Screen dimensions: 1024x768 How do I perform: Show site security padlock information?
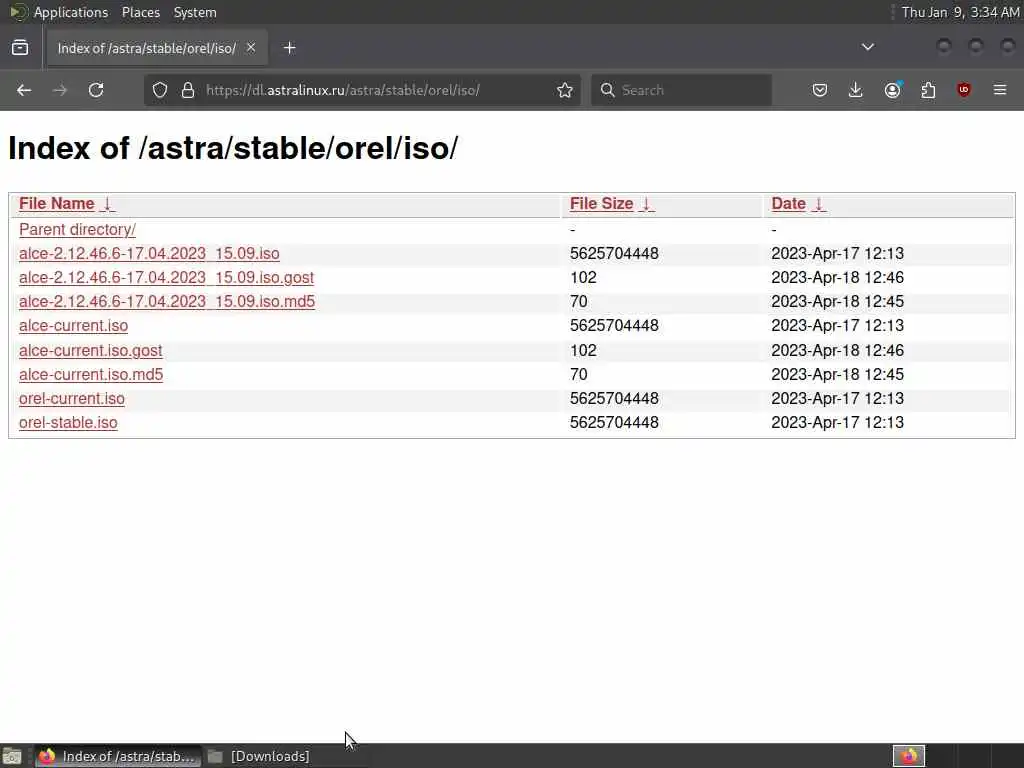tap(188, 90)
